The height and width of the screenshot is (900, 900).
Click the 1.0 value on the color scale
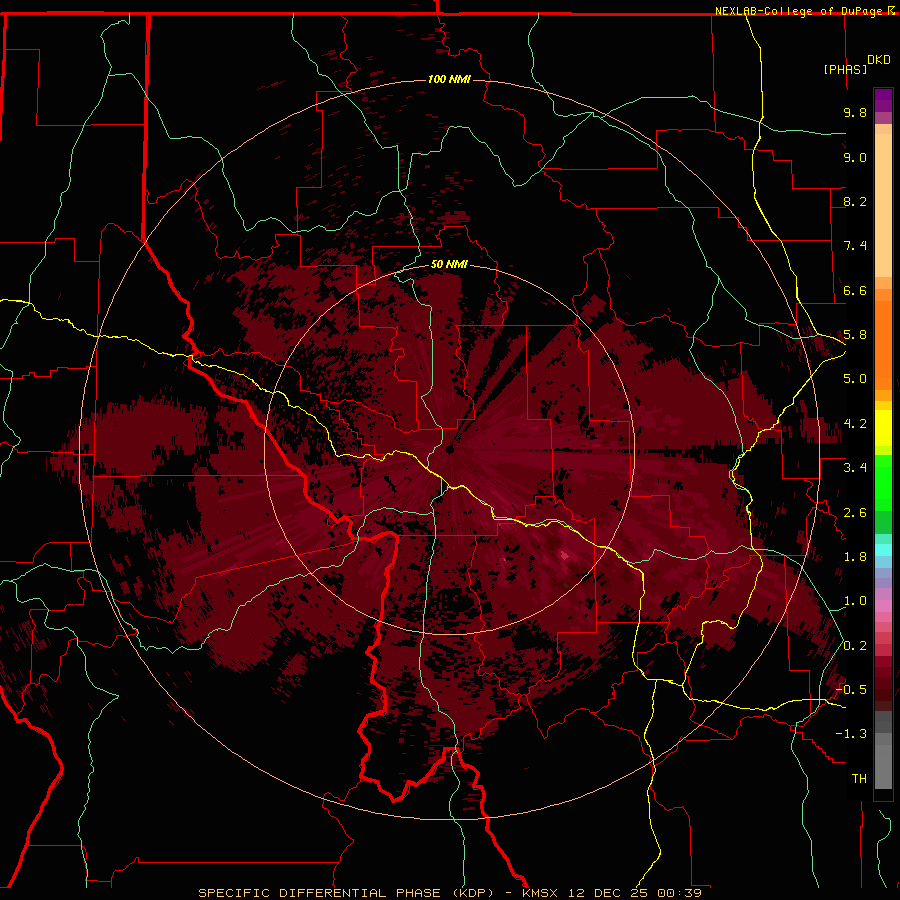click(855, 601)
